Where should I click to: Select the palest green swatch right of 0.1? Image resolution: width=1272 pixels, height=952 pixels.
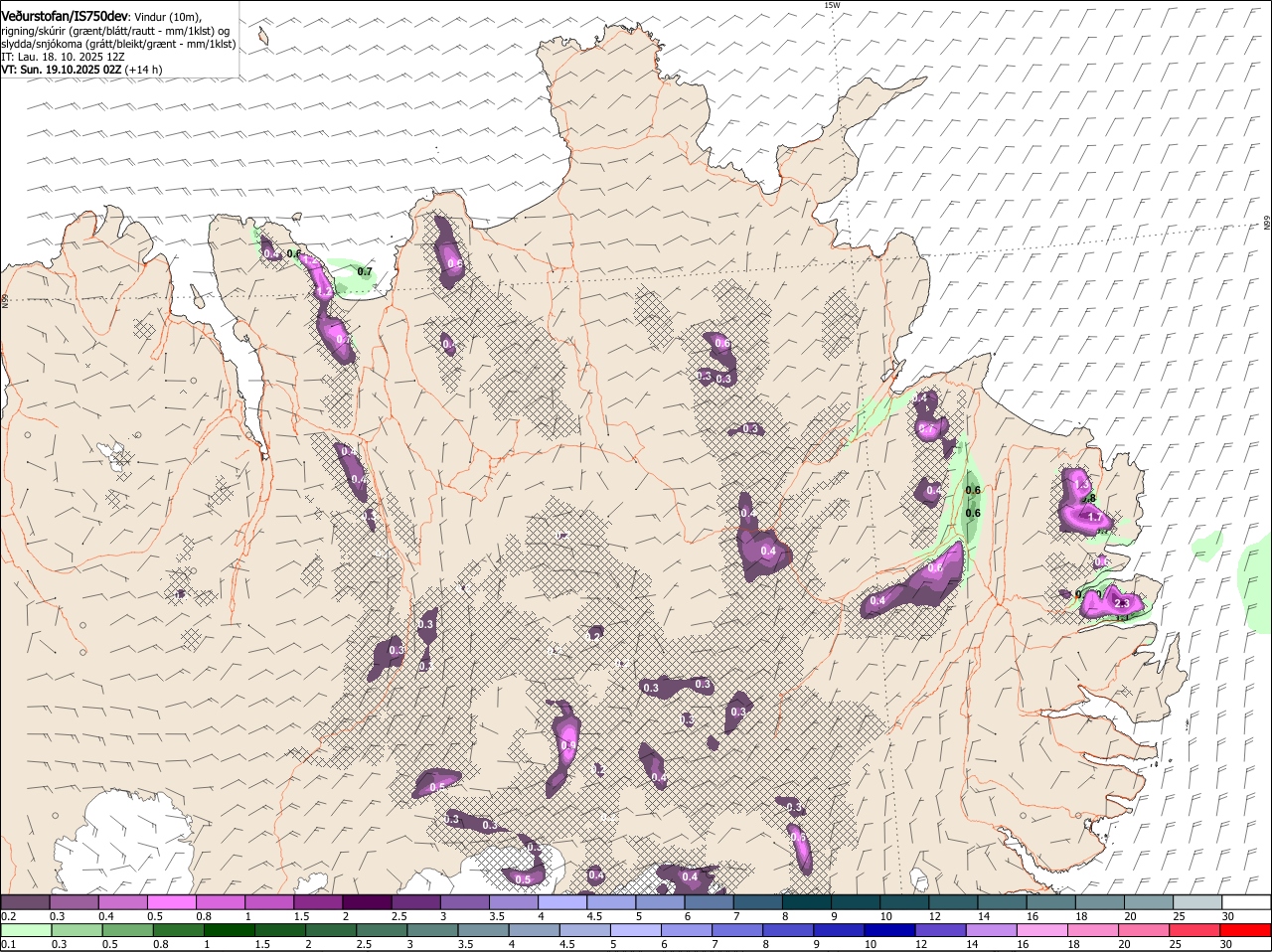25,929
